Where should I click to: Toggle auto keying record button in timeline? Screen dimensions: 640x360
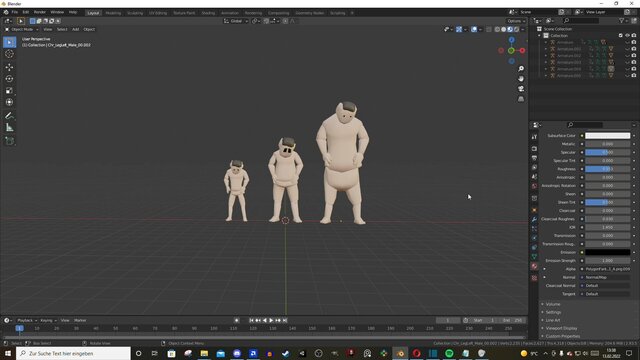pos(236,320)
